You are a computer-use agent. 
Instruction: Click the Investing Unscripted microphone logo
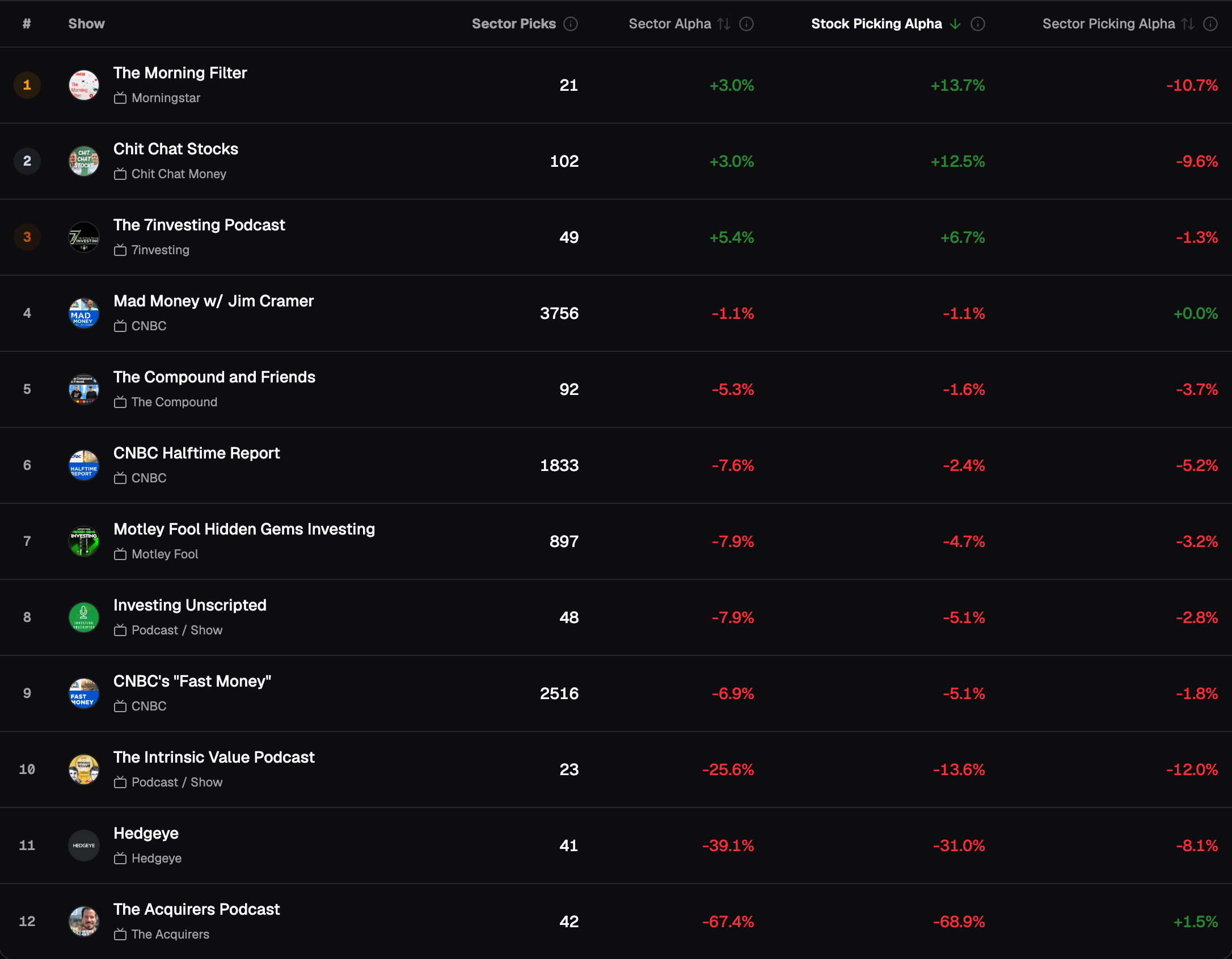tap(84, 617)
